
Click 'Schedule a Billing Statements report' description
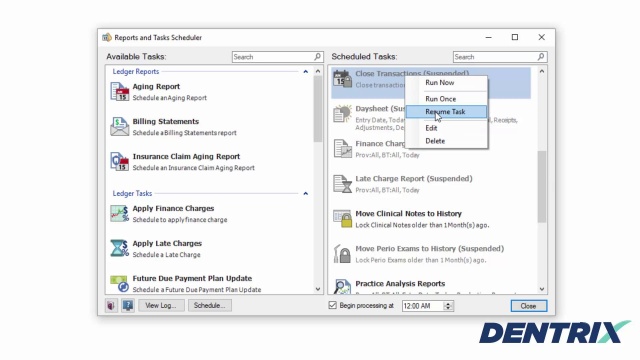pos(184,133)
